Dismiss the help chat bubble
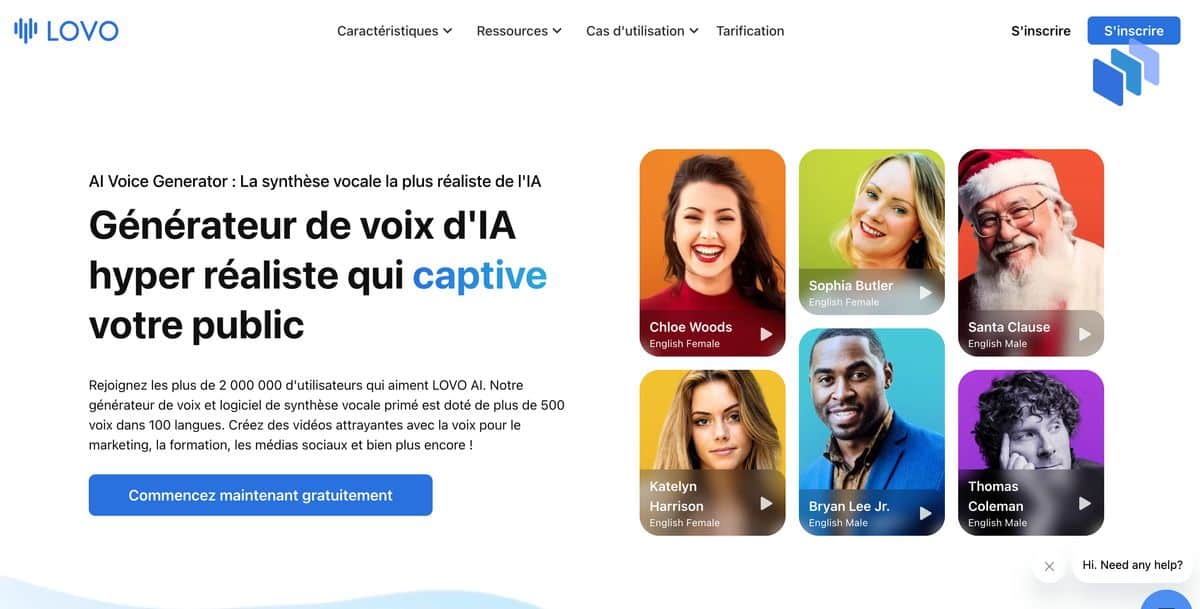Viewport: 1200px width, 609px height. (x=1049, y=566)
